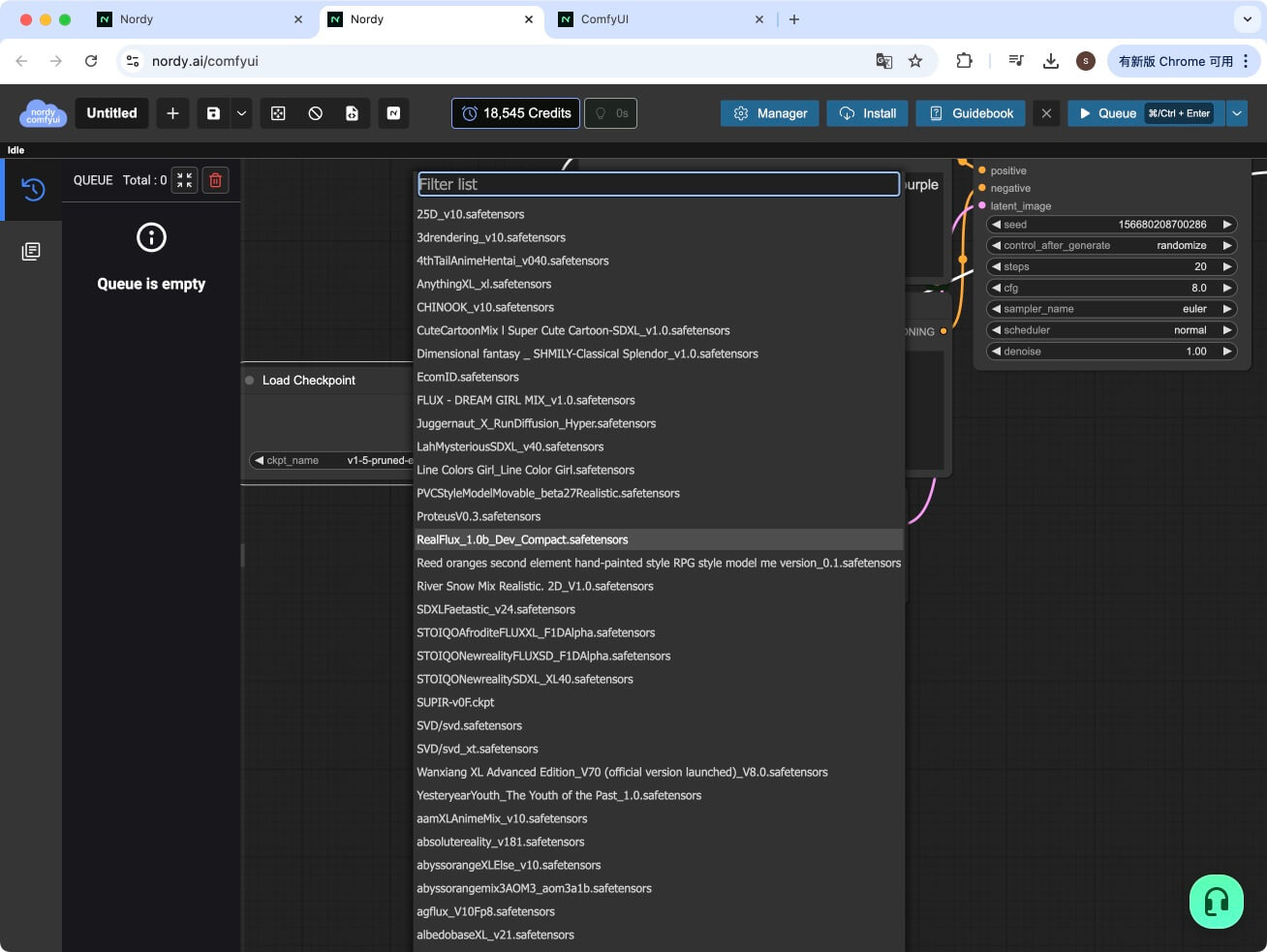Click the dice icon in the toolbar
The width and height of the screenshot is (1267, 952).
coord(278,113)
